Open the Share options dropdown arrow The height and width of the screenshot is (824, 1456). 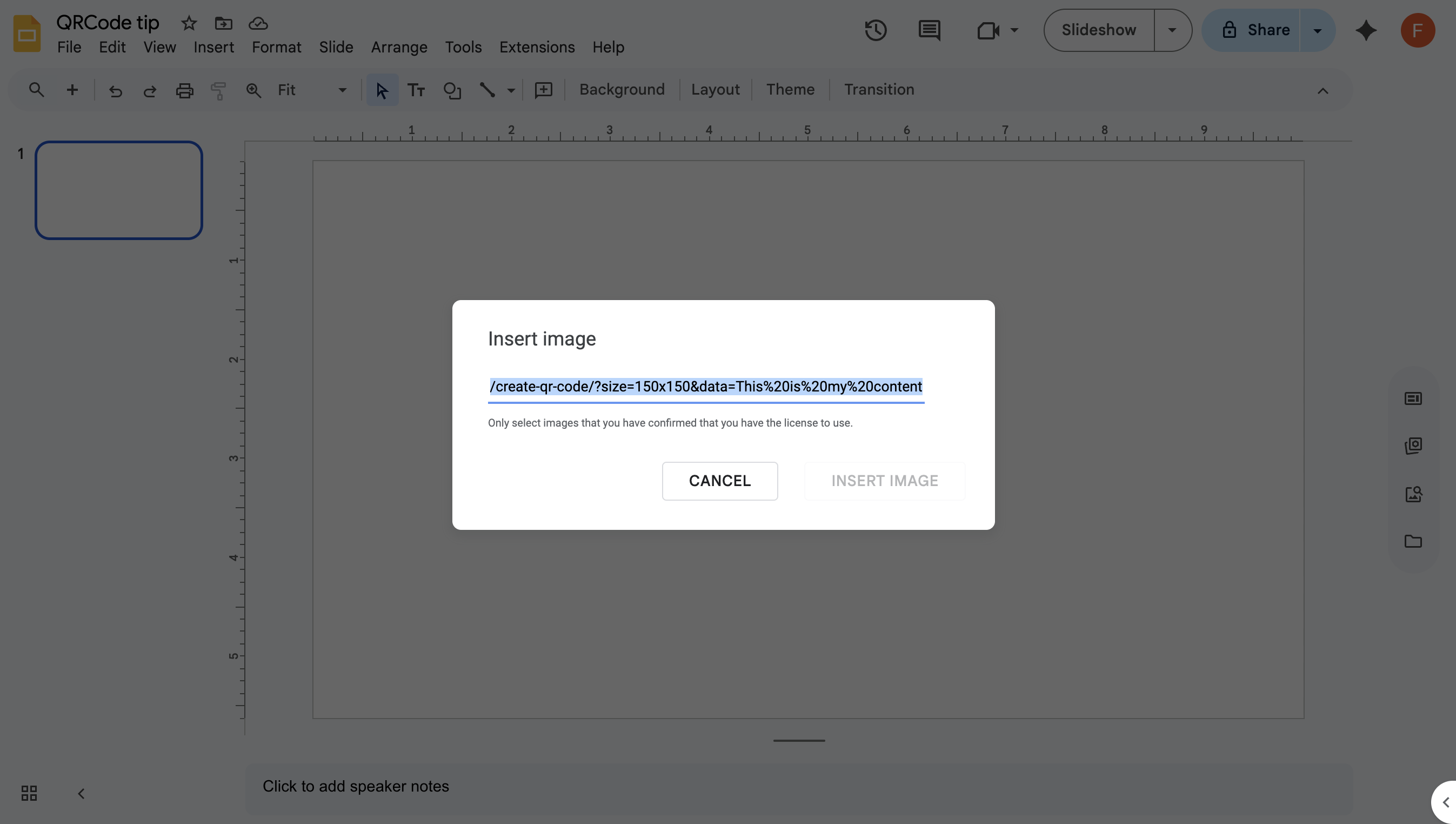1317,30
